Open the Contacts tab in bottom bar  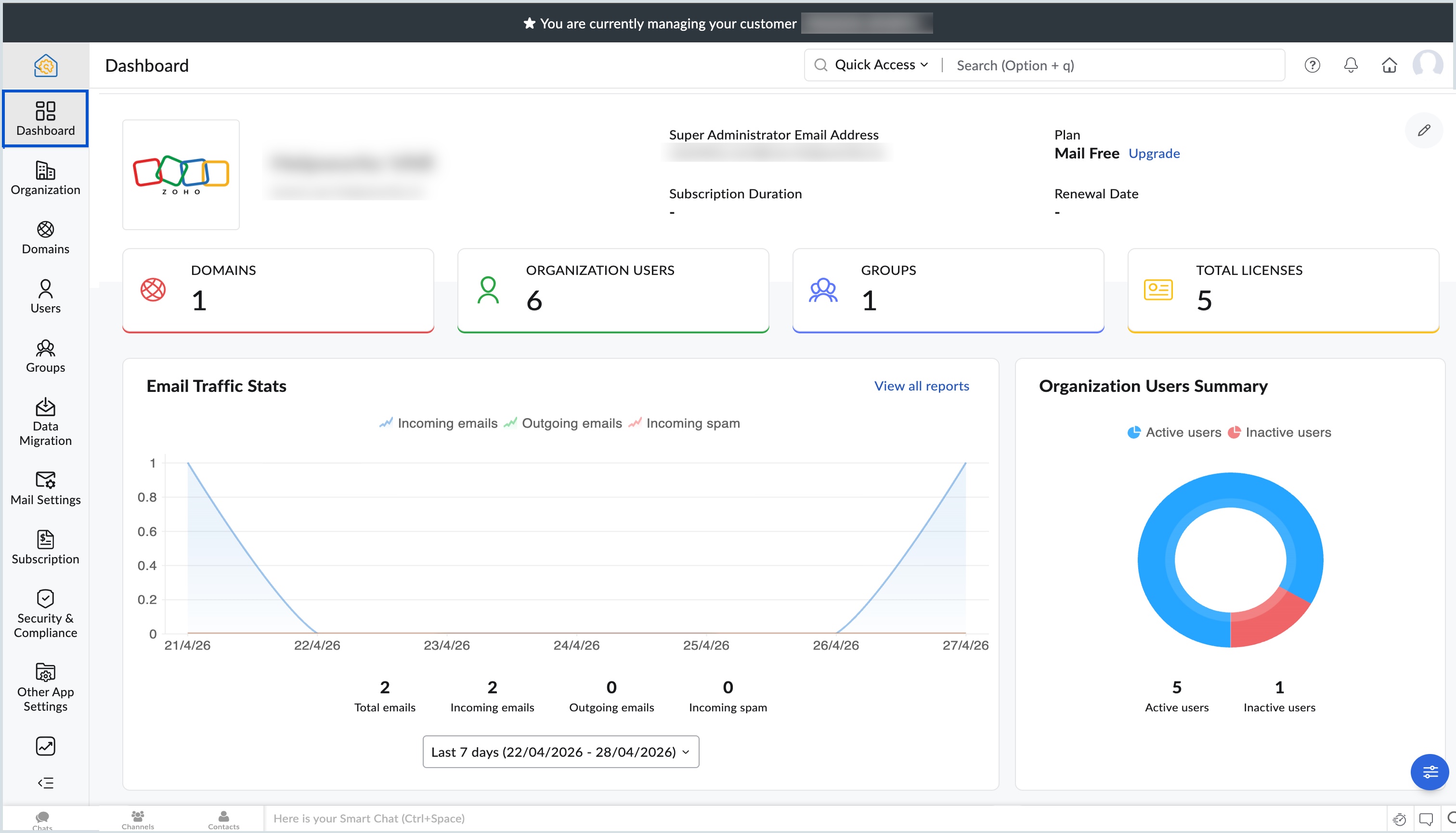point(224,819)
